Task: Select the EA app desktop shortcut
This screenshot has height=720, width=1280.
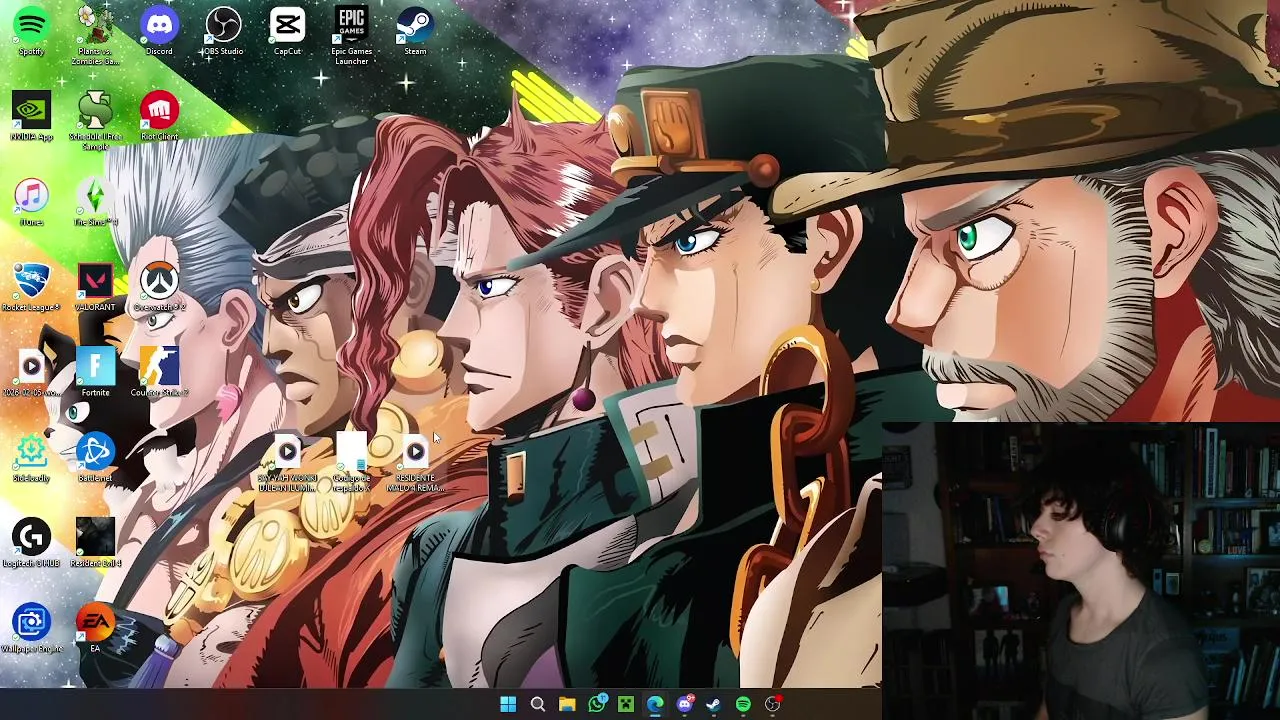Action: click(x=95, y=628)
